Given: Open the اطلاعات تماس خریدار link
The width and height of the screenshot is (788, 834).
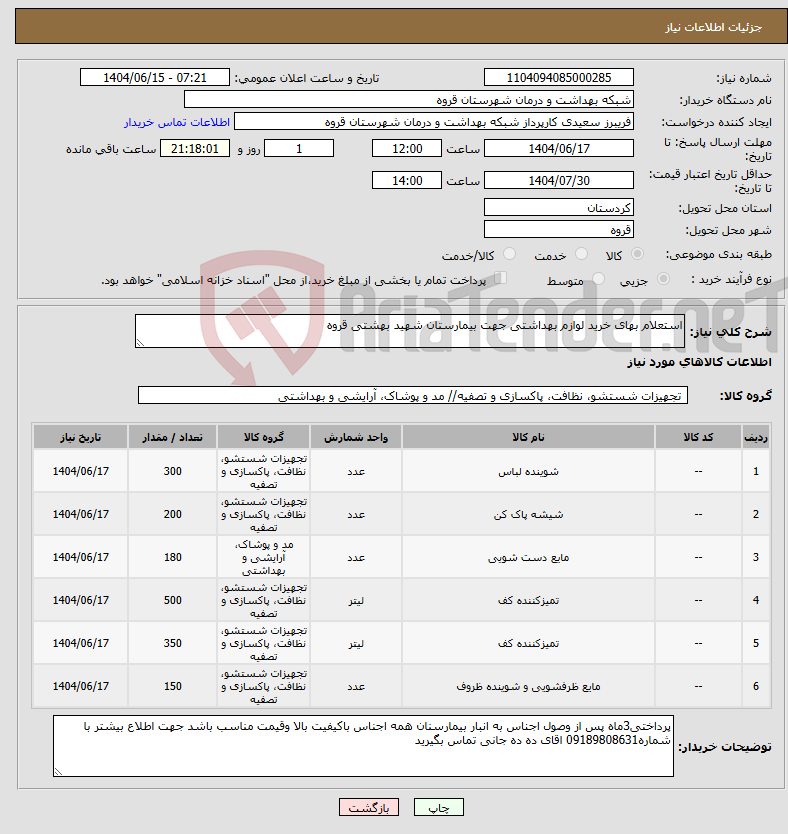Looking at the screenshot, I should [177, 122].
